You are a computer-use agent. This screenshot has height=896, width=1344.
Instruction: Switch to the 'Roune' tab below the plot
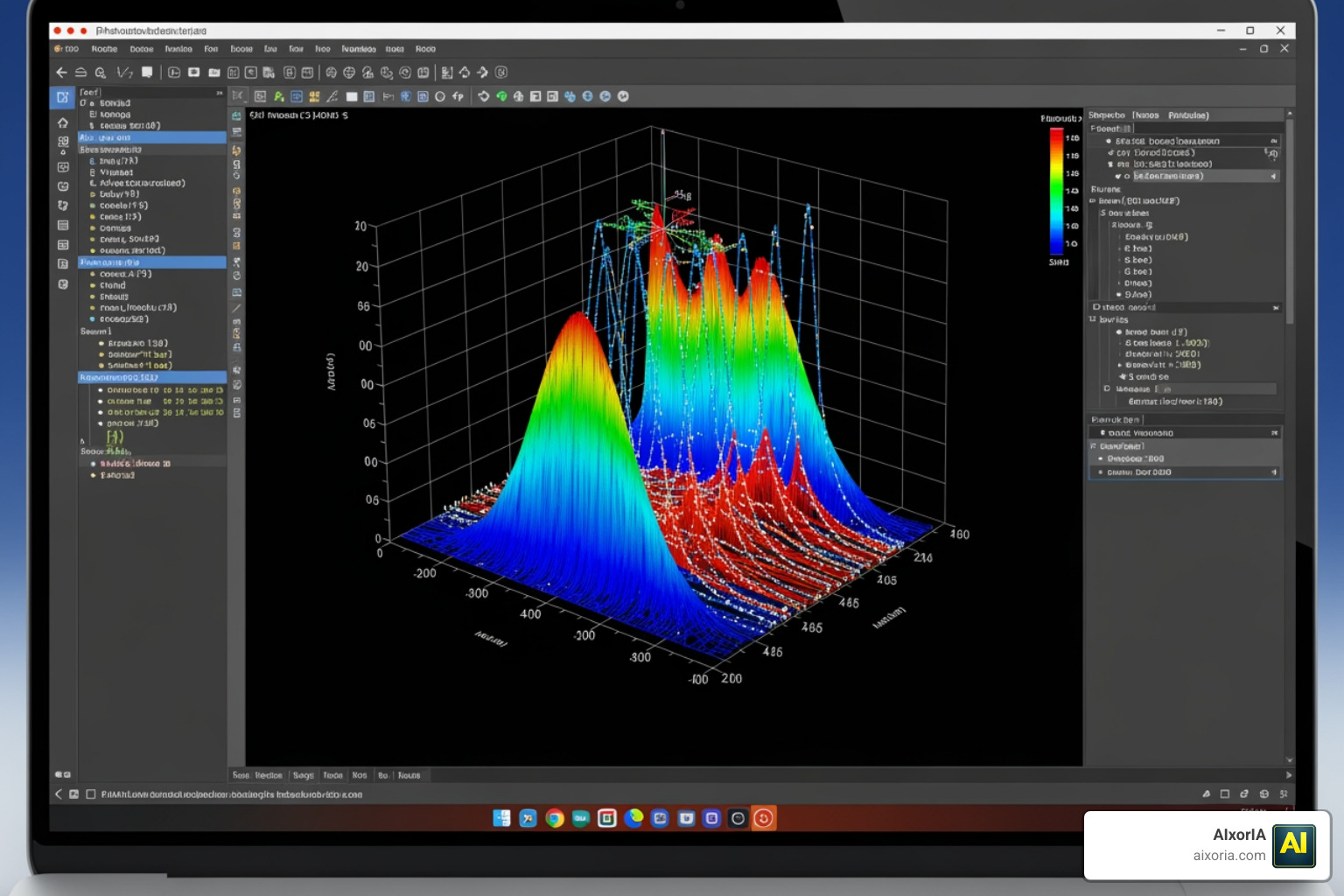tap(409, 775)
